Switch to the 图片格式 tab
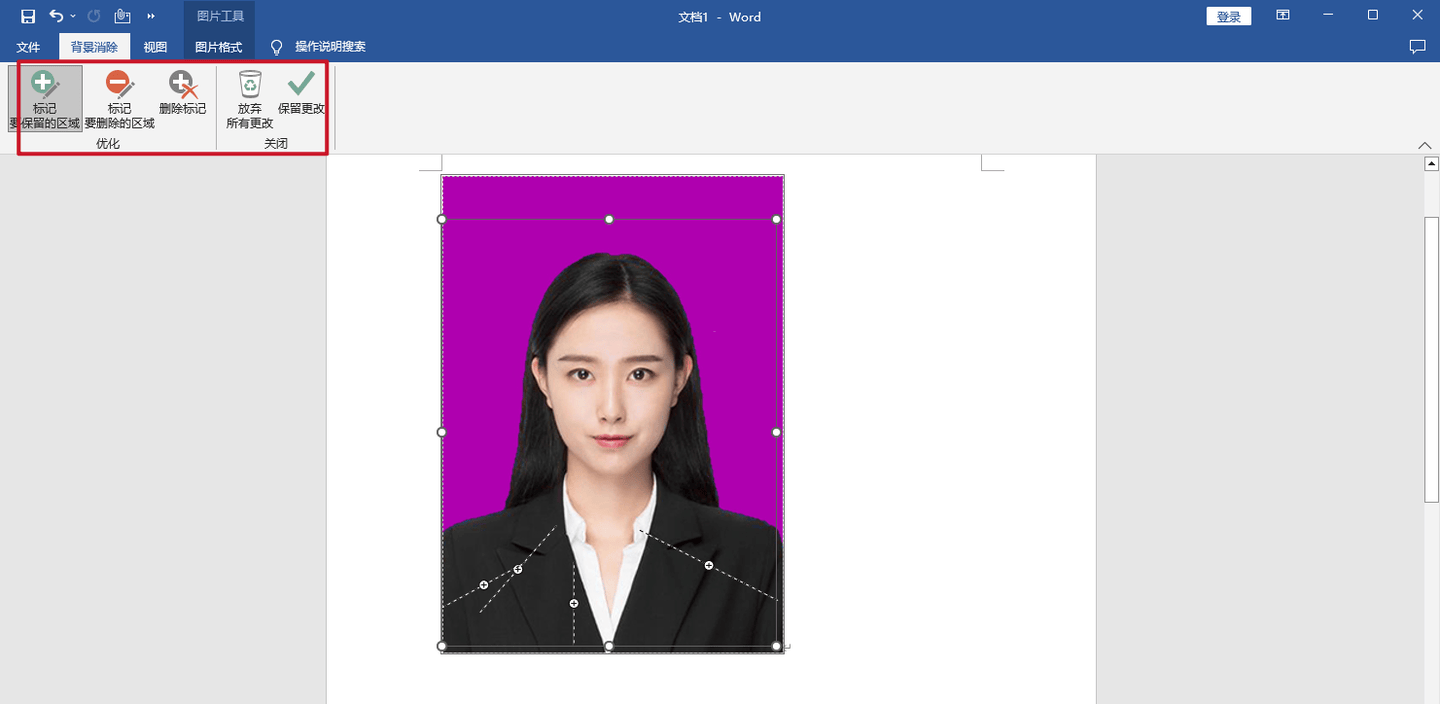Screen dimensions: 1440x704 click(218, 47)
